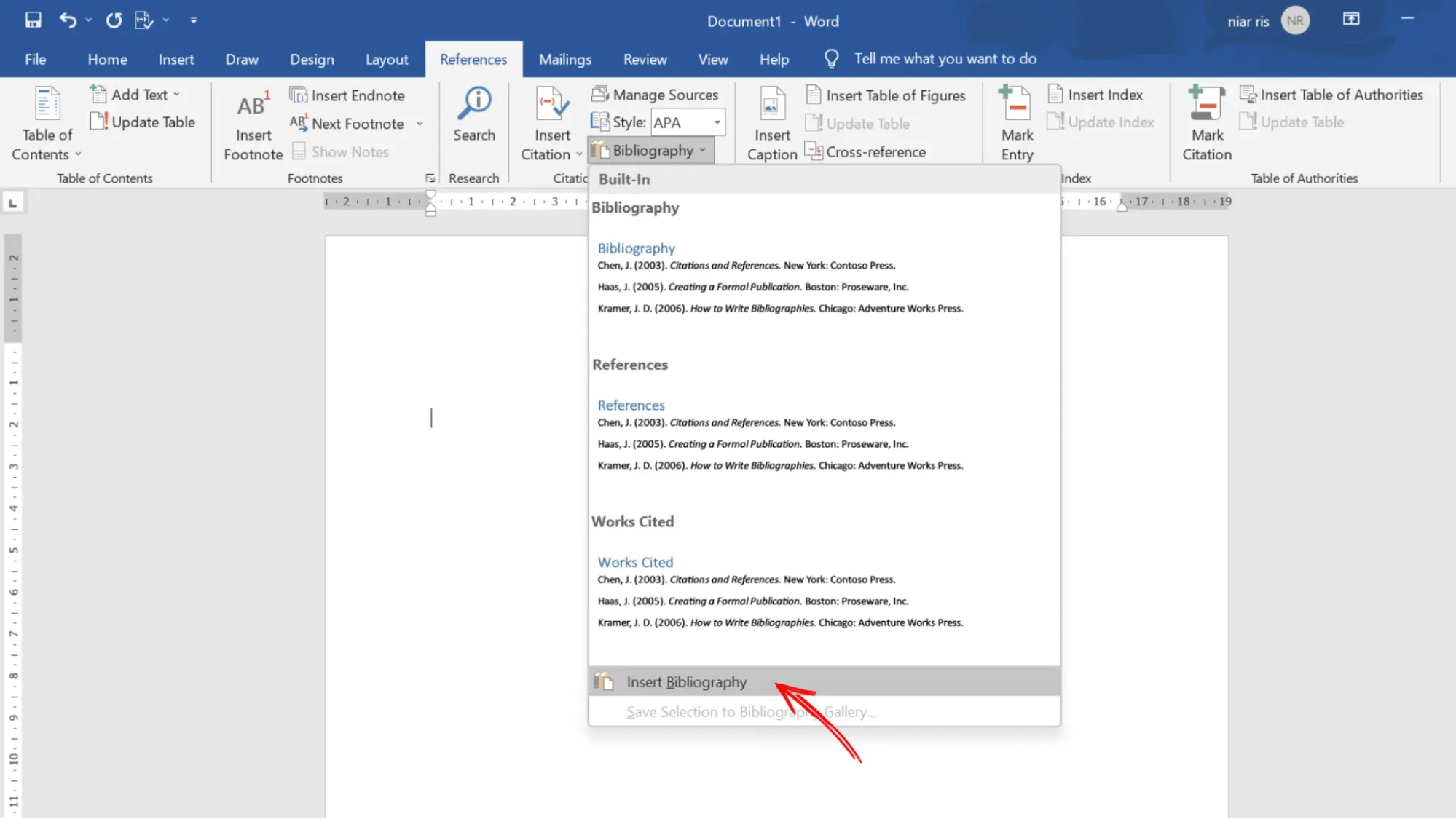Click the Save icon in quick access toolbar
The height and width of the screenshot is (819, 1456).
coord(33,20)
